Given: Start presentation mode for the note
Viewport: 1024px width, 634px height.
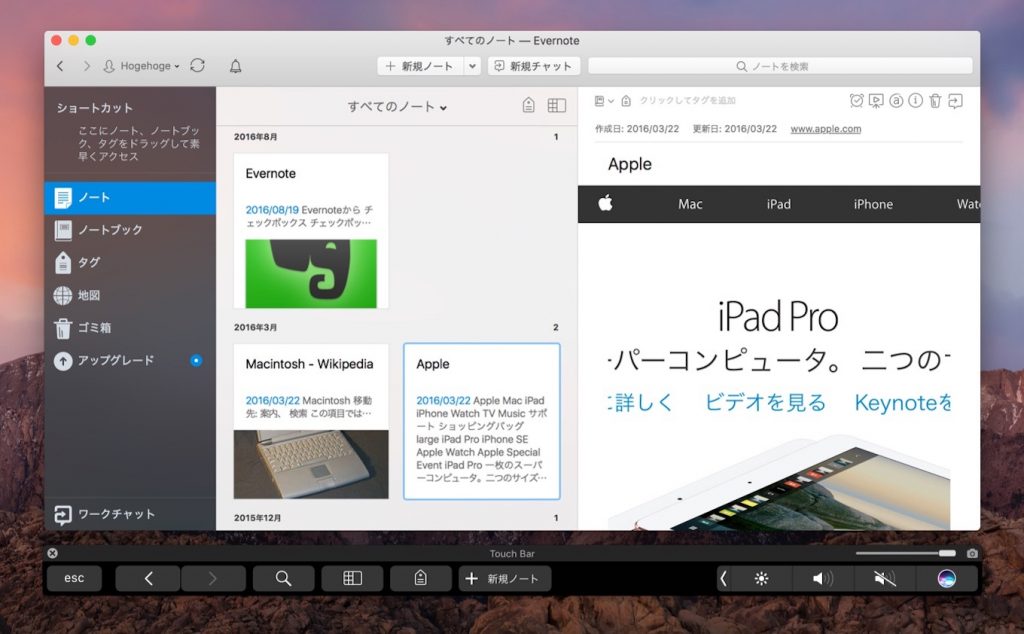Looking at the screenshot, I should coord(876,101).
